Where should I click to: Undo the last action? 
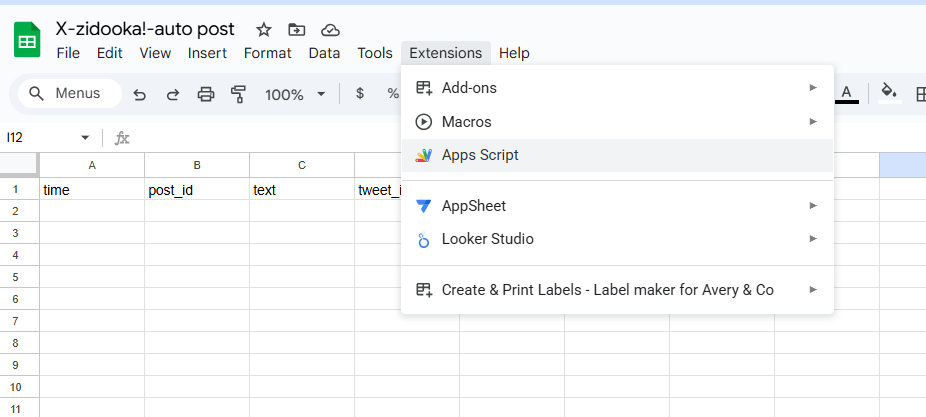click(140, 94)
